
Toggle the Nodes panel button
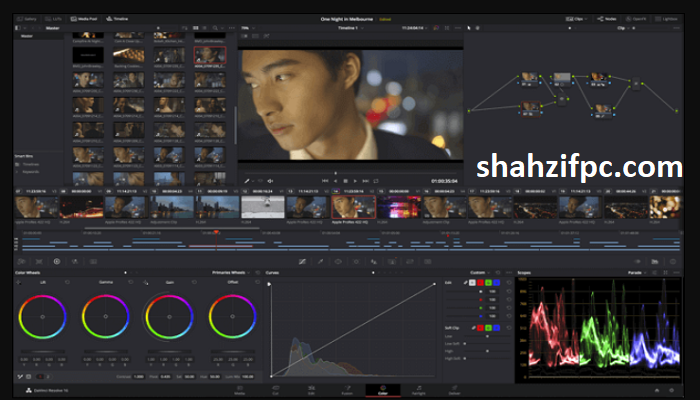tap(607, 19)
